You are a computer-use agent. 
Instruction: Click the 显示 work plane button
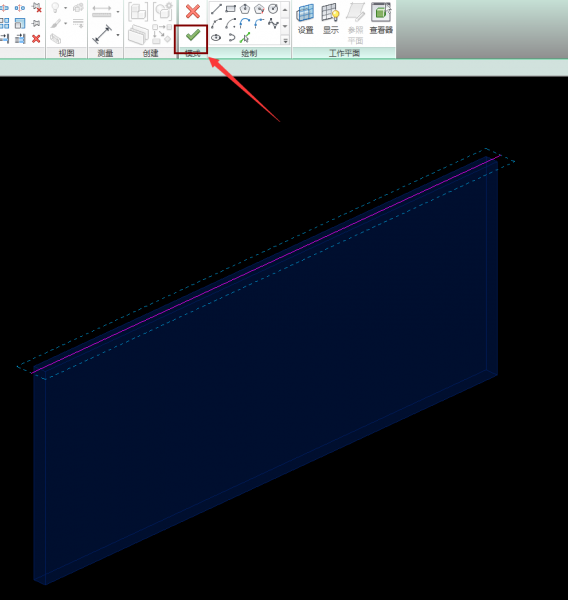tap(331, 18)
